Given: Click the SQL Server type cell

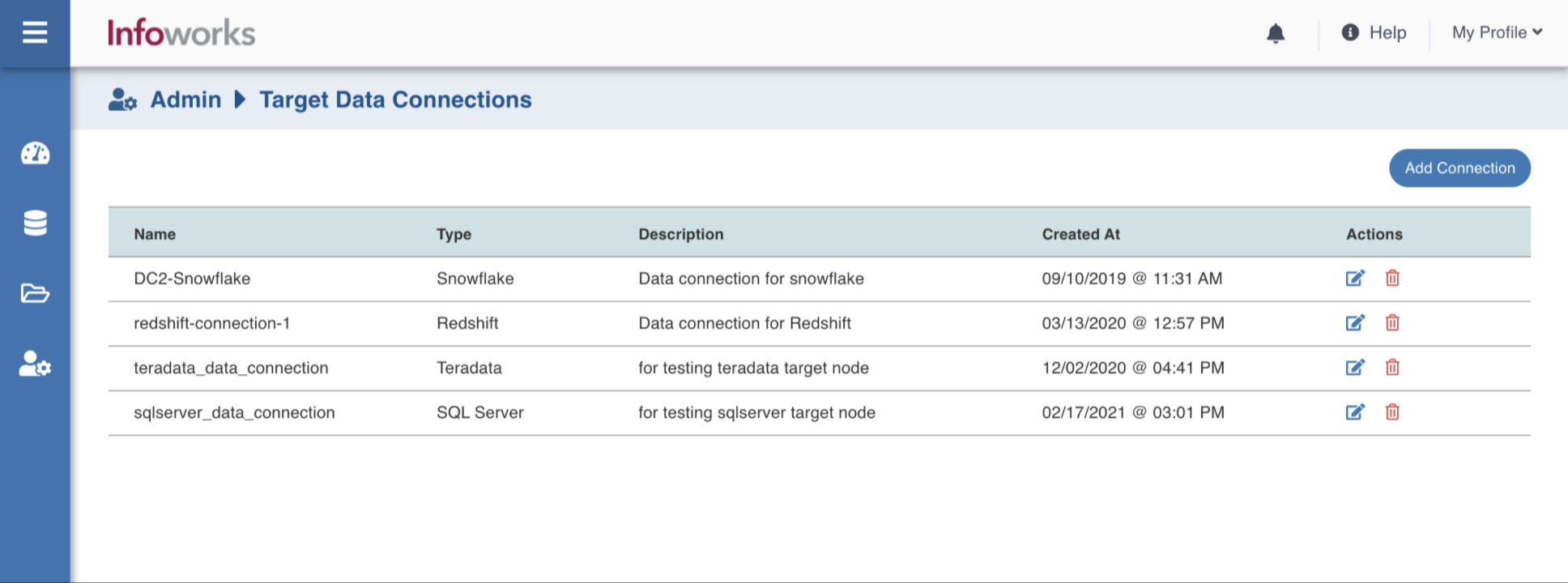Looking at the screenshot, I should click(480, 412).
